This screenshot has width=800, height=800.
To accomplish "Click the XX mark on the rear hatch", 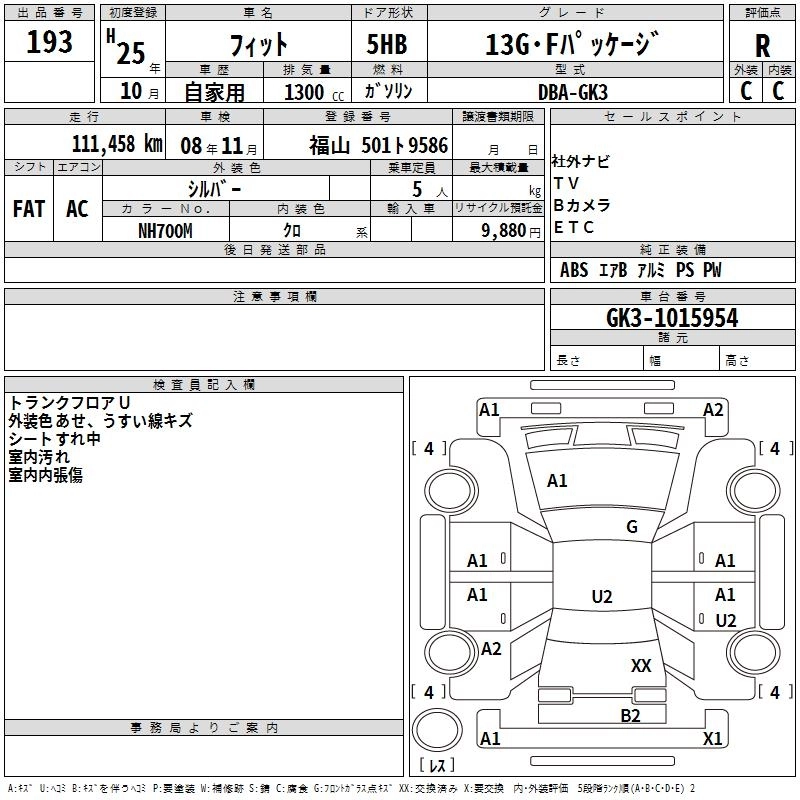I will (641, 665).
